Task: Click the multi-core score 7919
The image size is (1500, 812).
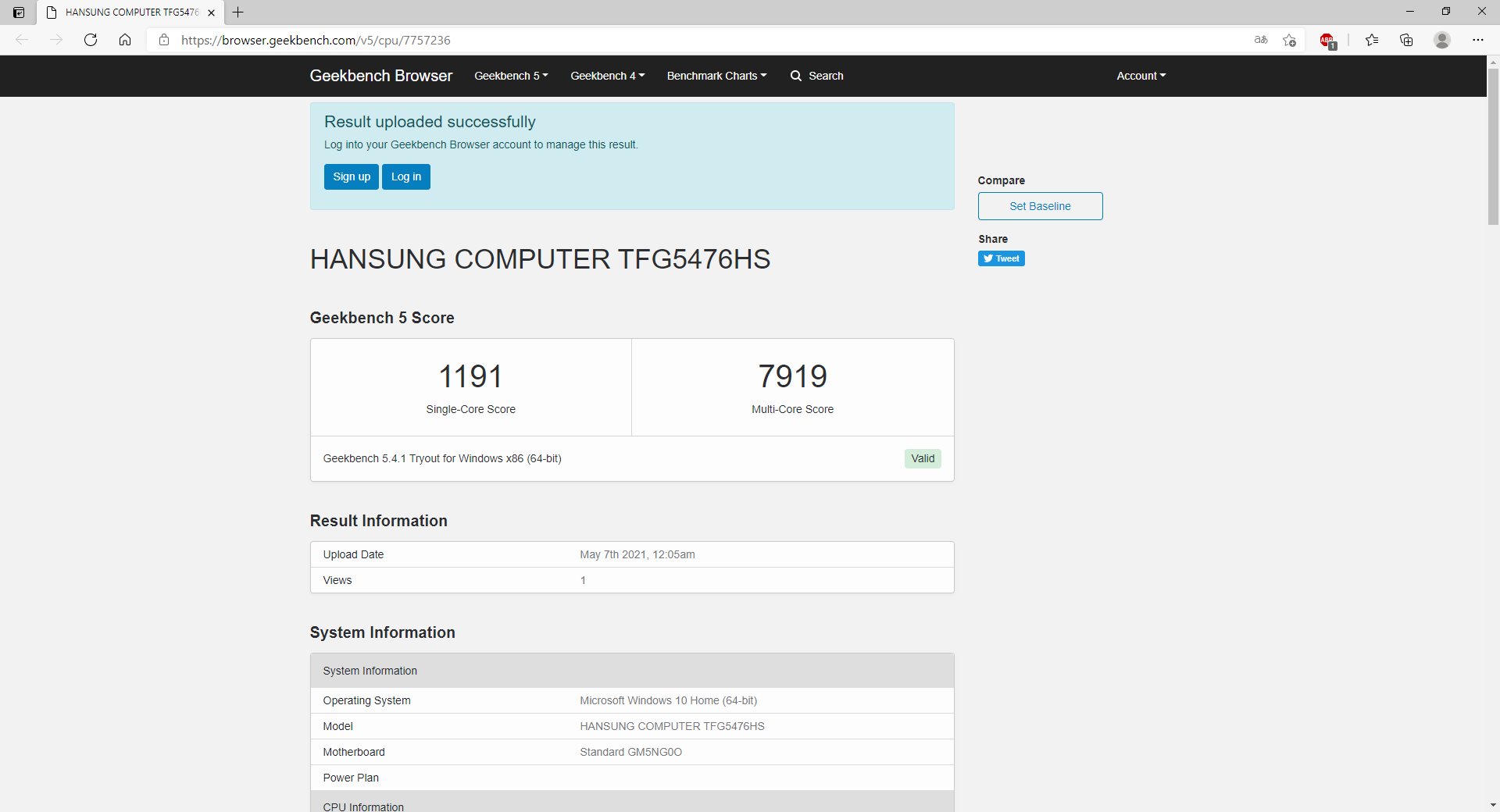Action: click(792, 376)
